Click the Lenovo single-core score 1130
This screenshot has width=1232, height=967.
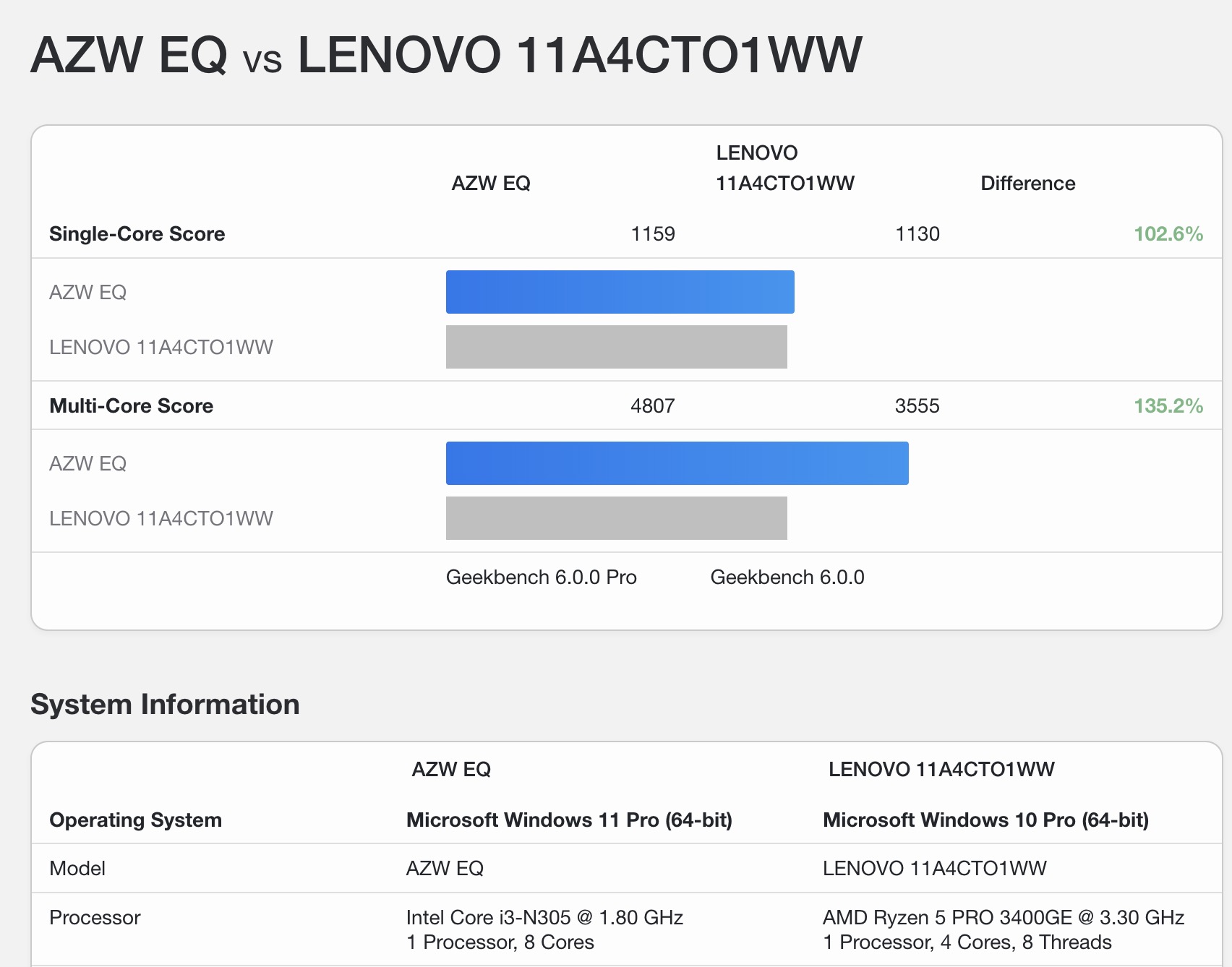click(x=917, y=234)
